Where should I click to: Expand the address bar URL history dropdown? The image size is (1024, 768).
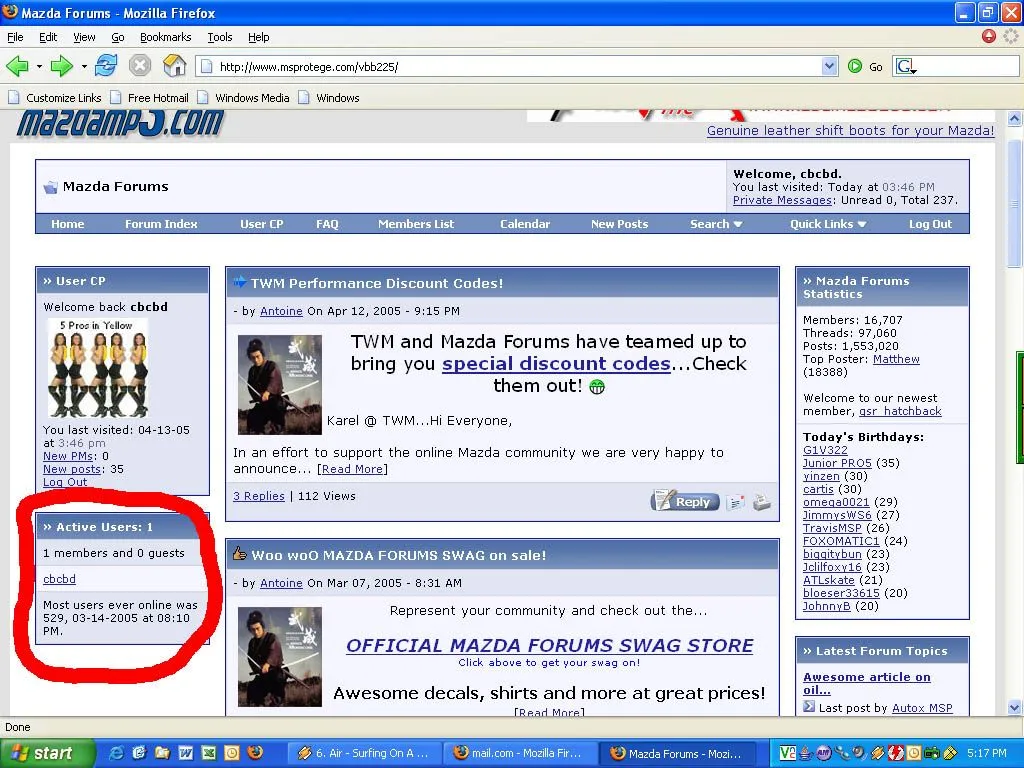tap(829, 67)
